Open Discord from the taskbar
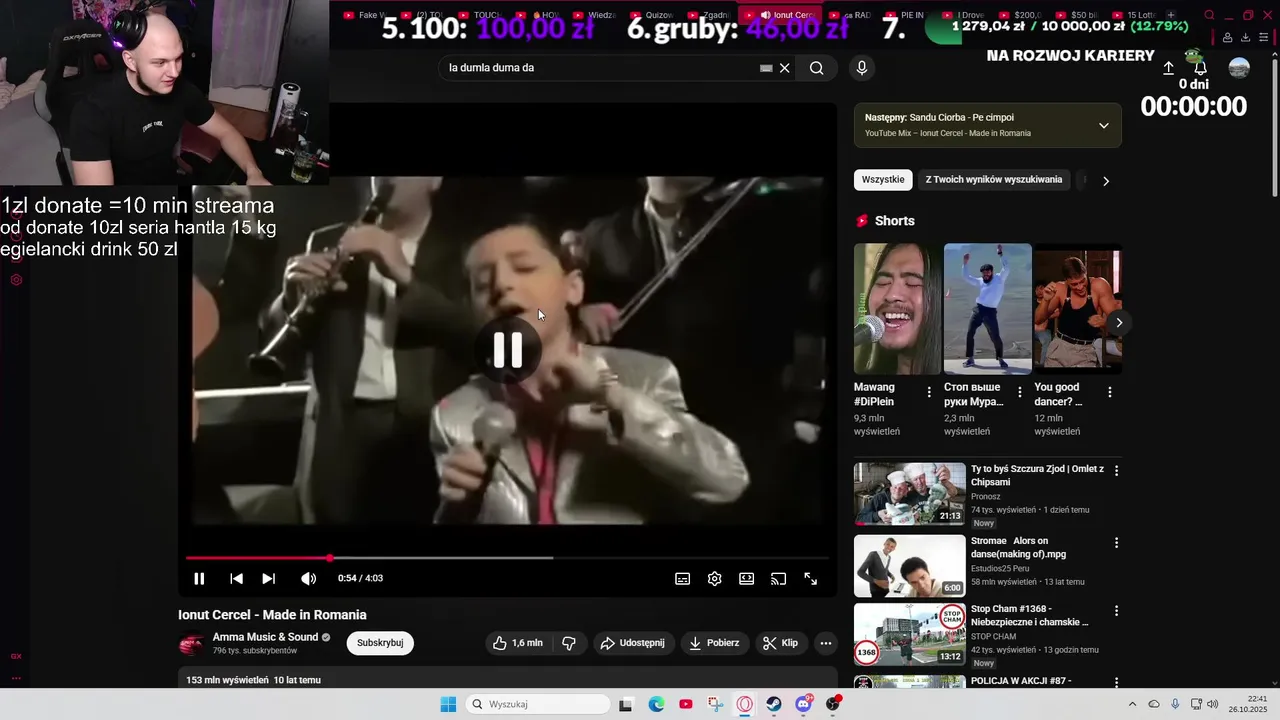 [803, 704]
